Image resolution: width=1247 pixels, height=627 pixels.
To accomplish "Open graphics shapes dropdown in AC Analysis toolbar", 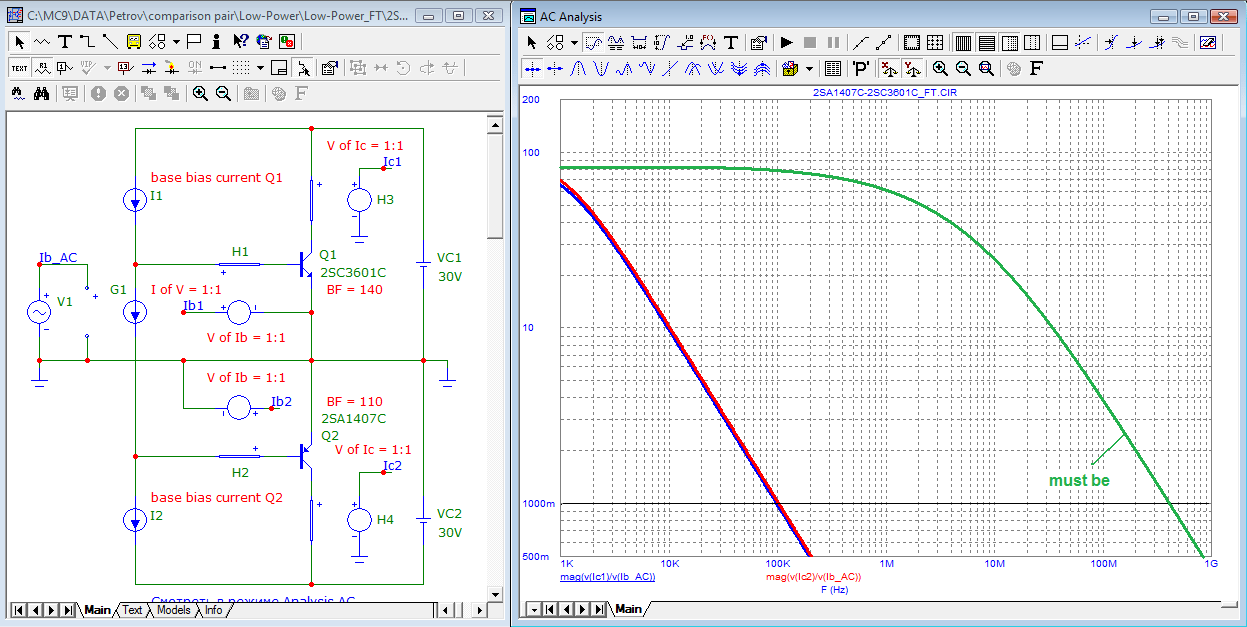I will pyautogui.click(x=574, y=43).
